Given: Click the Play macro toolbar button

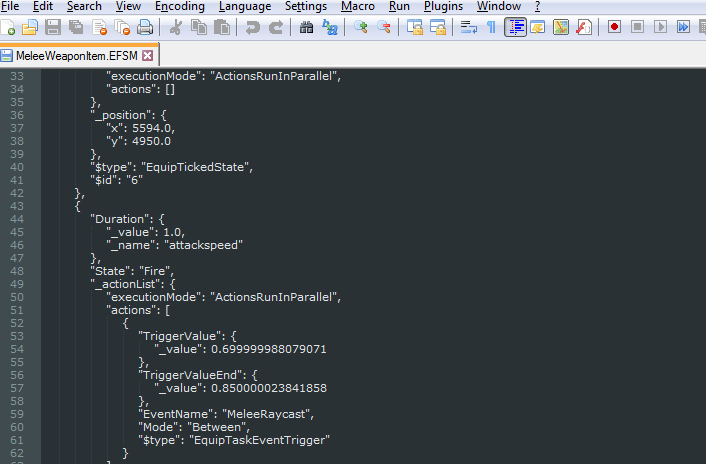Looking at the screenshot, I should [x=660, y=27].
